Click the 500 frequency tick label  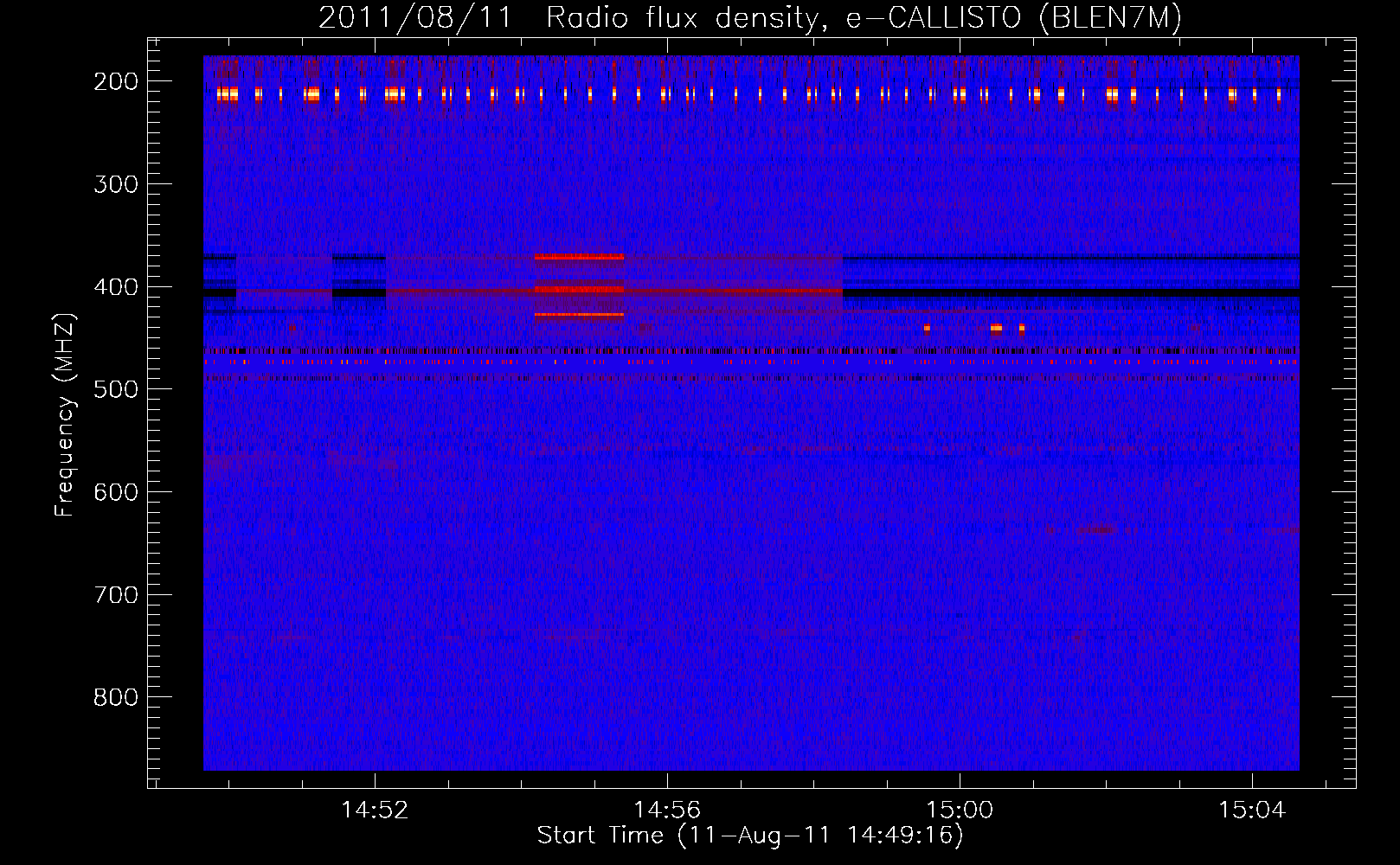tap(115, 389)
